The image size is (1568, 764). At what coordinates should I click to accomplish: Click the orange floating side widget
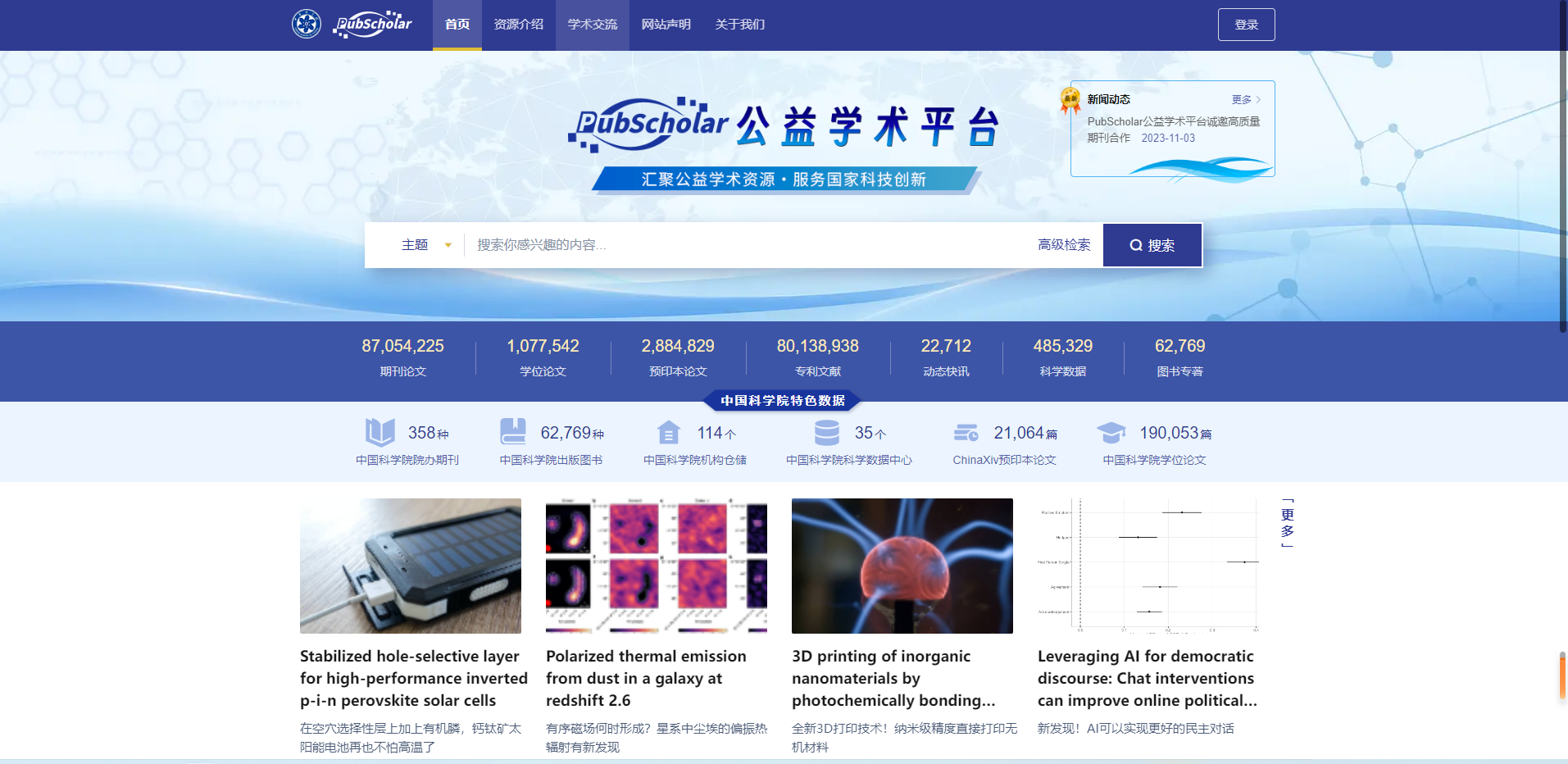[1563, 675]
